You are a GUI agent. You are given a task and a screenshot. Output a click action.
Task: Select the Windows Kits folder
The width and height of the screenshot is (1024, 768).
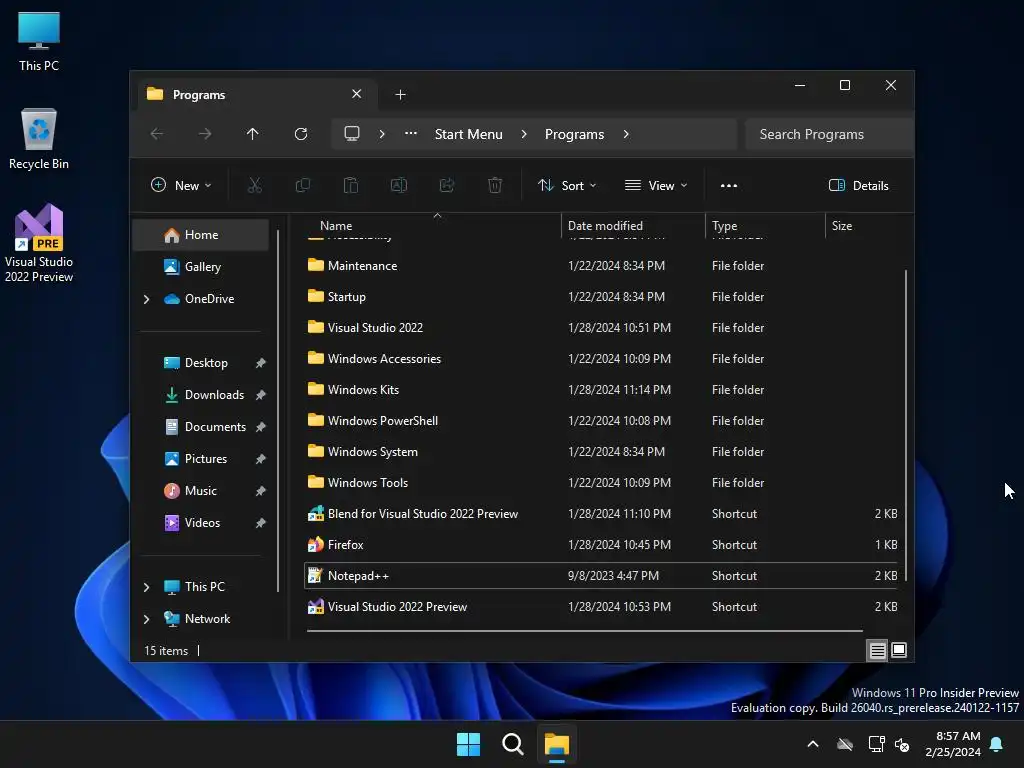601,390
